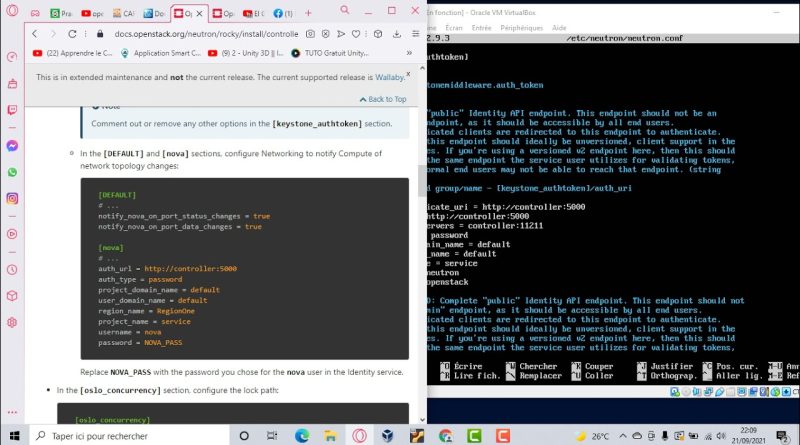The image size is (800, 445).
Task: Open the VirtualBox taskbar icon
Action: pyautogui.click(x=388, y=436)
